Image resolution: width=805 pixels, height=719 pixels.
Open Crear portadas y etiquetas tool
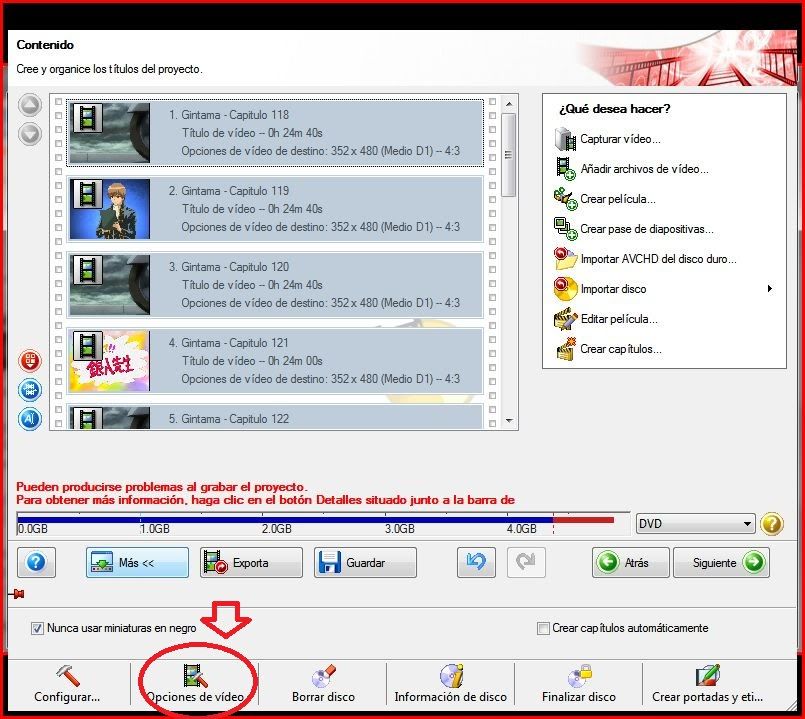click(x=707, y=685)
